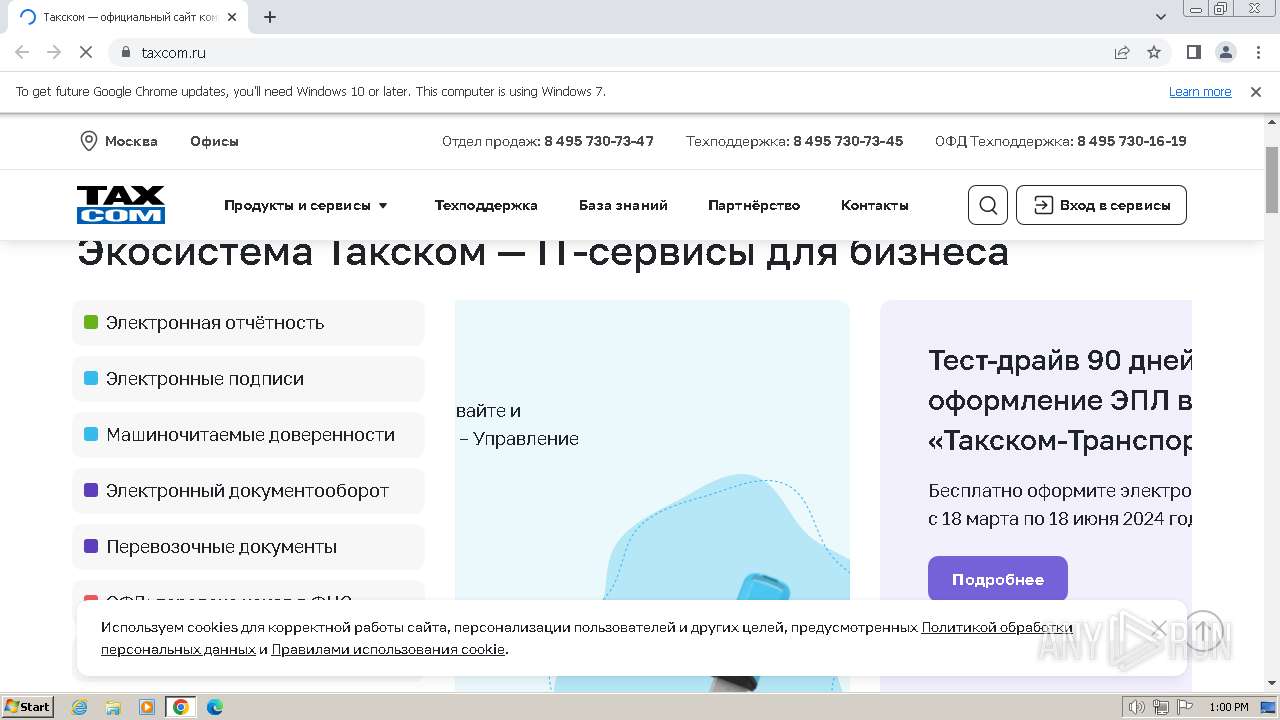
Task: Stop page loading with X icon
Action: [x=86, y=52]
